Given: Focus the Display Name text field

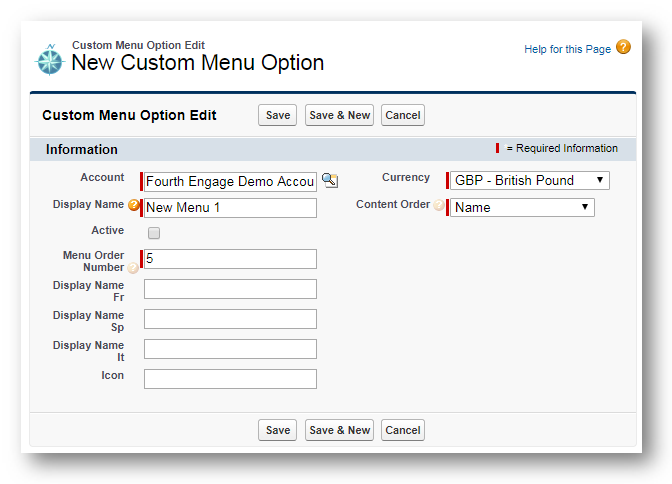Looking at the screenshot, I should pos(230,207).
